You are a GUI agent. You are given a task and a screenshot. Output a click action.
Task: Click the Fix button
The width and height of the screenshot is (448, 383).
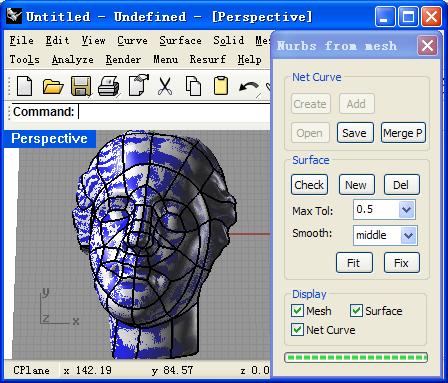(402, 263)
